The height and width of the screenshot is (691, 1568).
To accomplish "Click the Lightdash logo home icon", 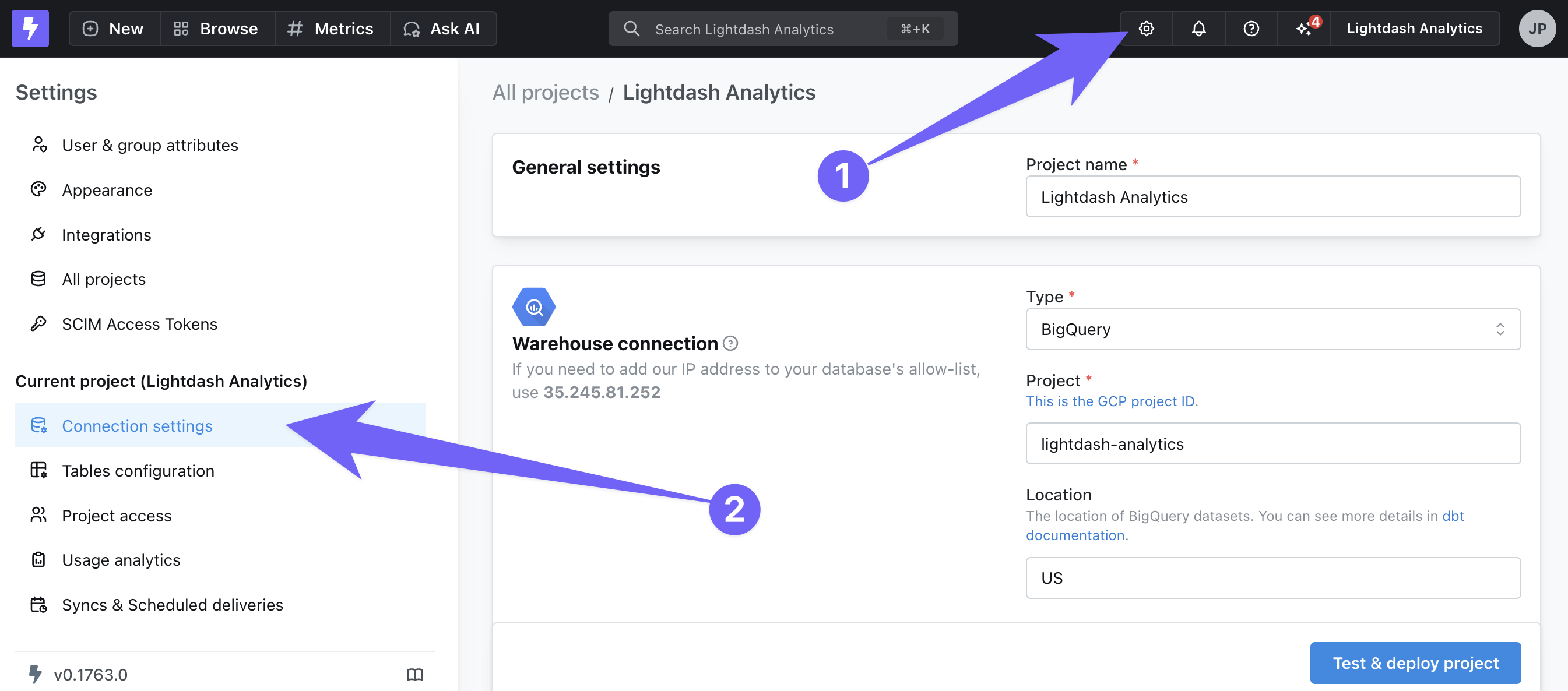I will (x=30, y=29).
